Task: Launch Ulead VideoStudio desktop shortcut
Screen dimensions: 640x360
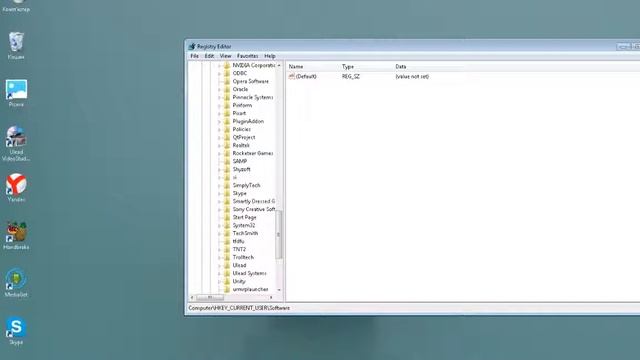Action: pyautogui.click(x=16, y=137)
